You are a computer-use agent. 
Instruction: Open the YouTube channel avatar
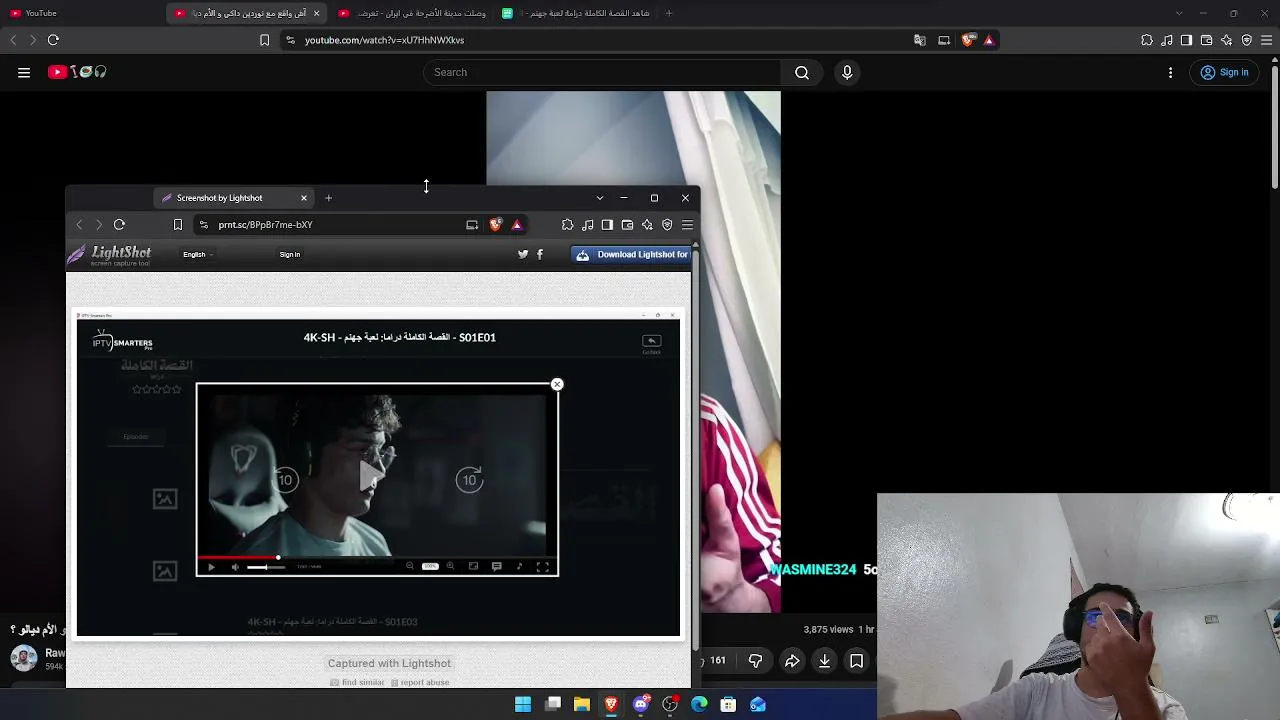(x=24, y=658)
